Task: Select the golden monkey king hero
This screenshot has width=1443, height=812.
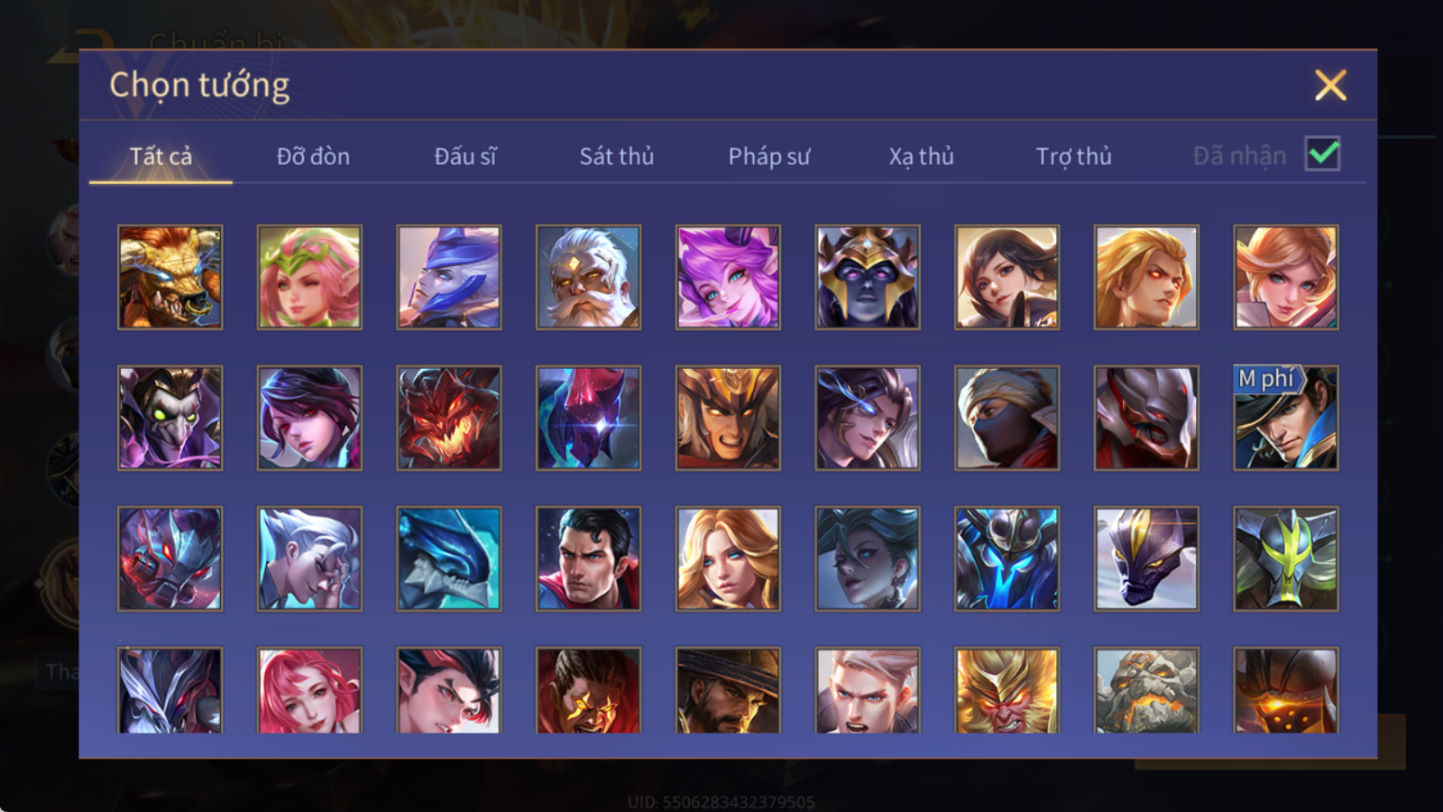Action: 1007,690
